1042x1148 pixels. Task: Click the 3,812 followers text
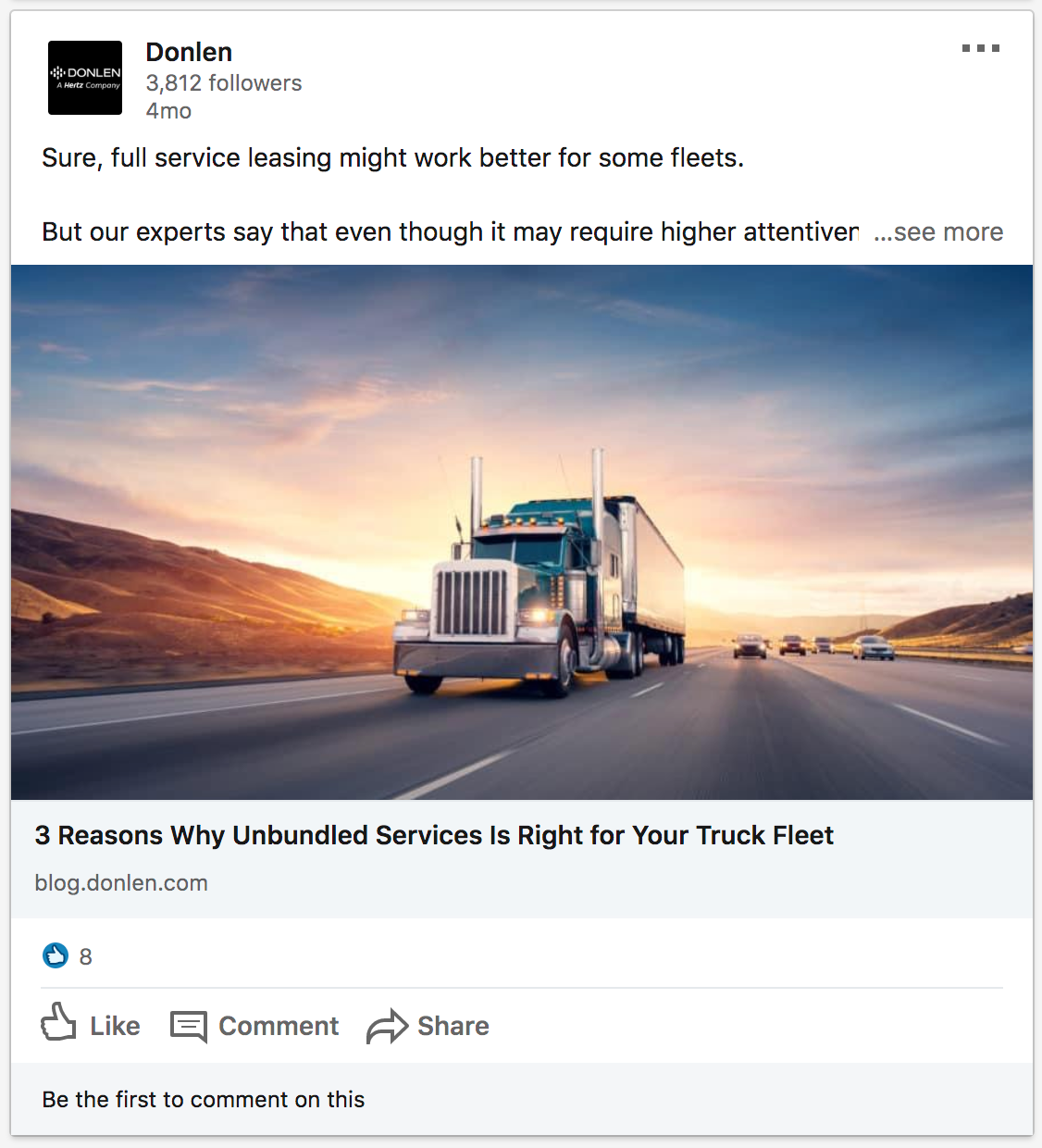(224, 83)
